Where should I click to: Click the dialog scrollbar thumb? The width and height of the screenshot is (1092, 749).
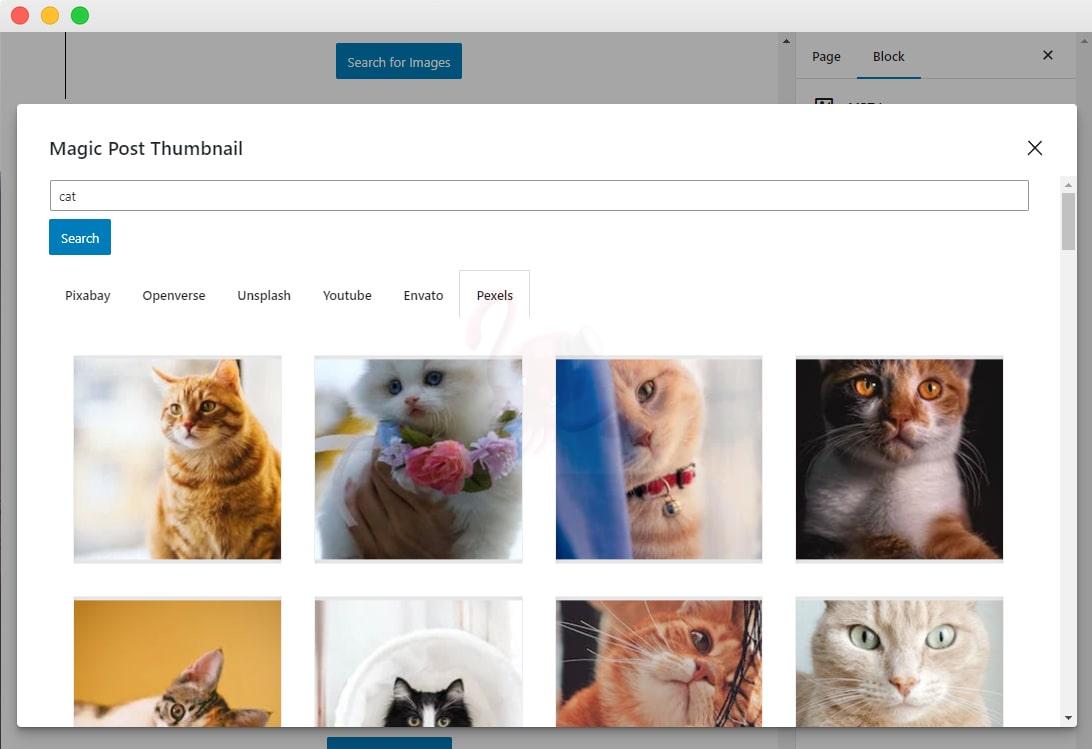(x=1068, y=222)
